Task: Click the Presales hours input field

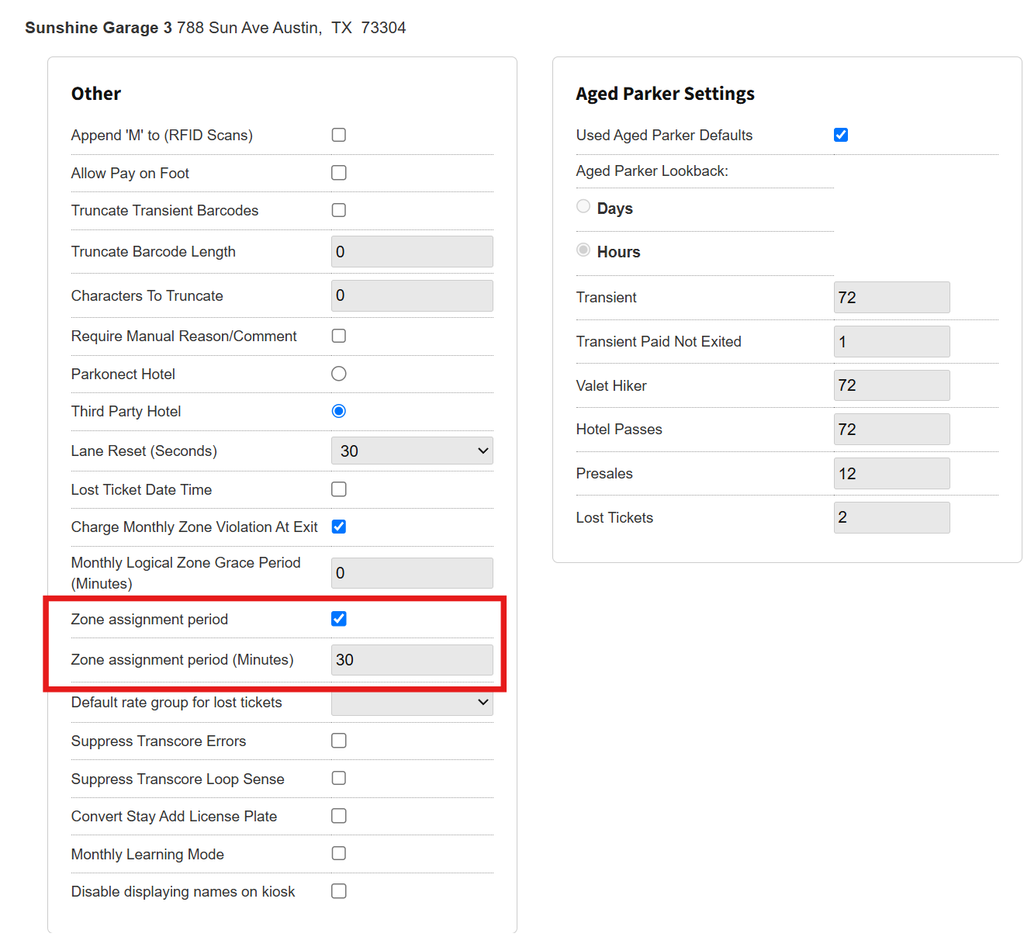Action: tap(891, 474)
